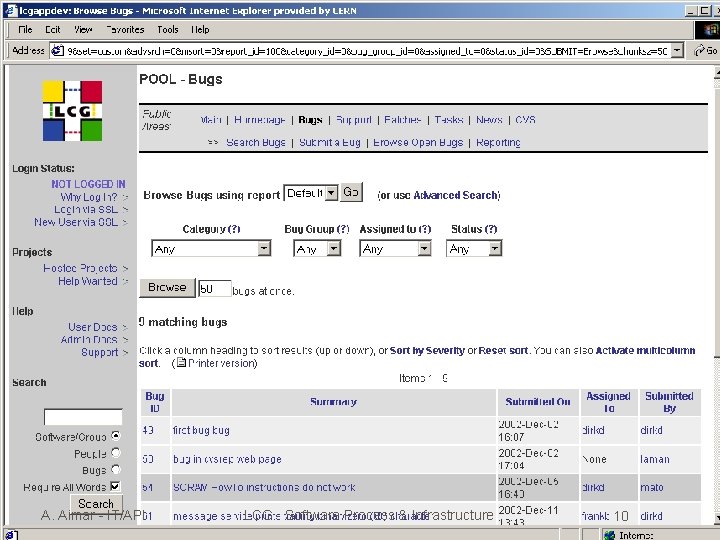Sort by the Submitted On column heading
This screenshot has height=540, width=720.
(538, 402)
